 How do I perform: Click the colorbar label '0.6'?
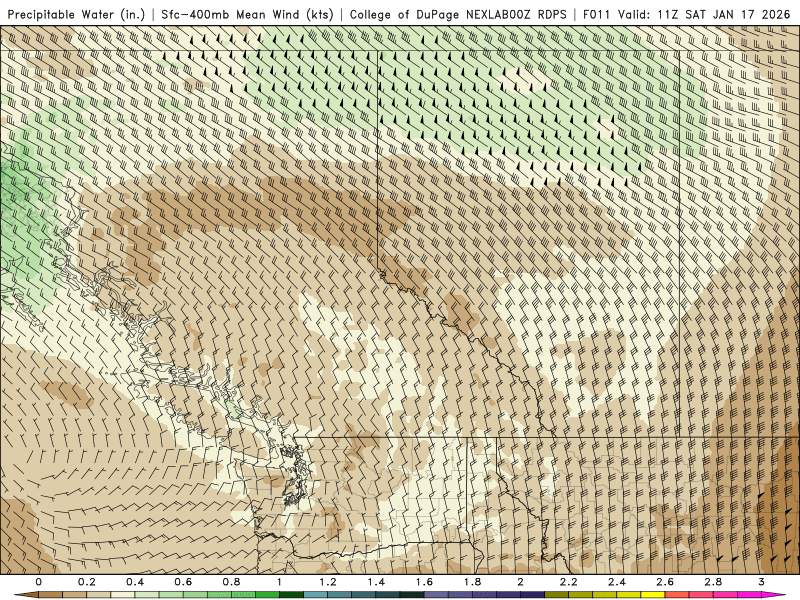183,582
